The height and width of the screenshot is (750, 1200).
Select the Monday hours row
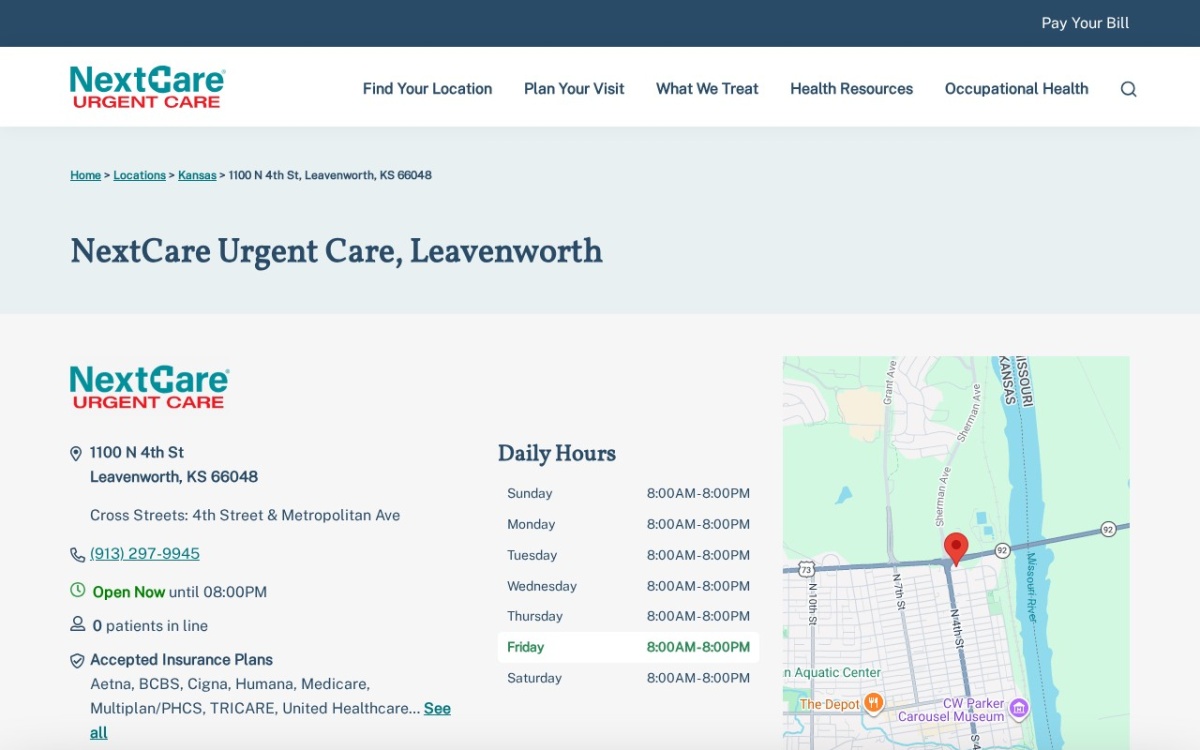(x=628, y=524)
